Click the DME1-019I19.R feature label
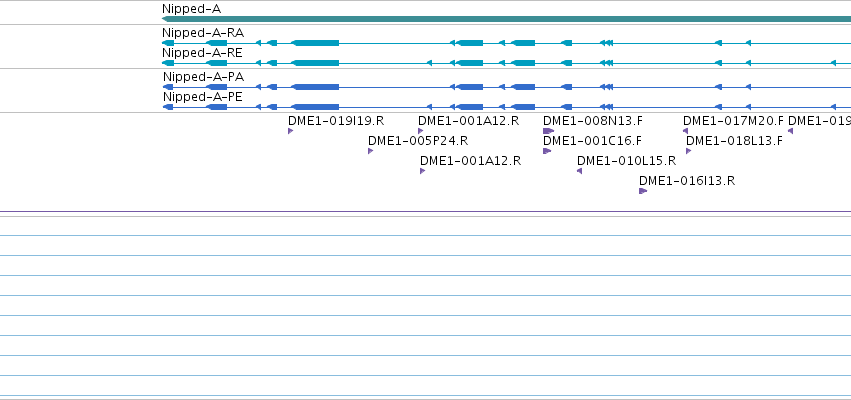851x400 pixels. pos(336,120)
